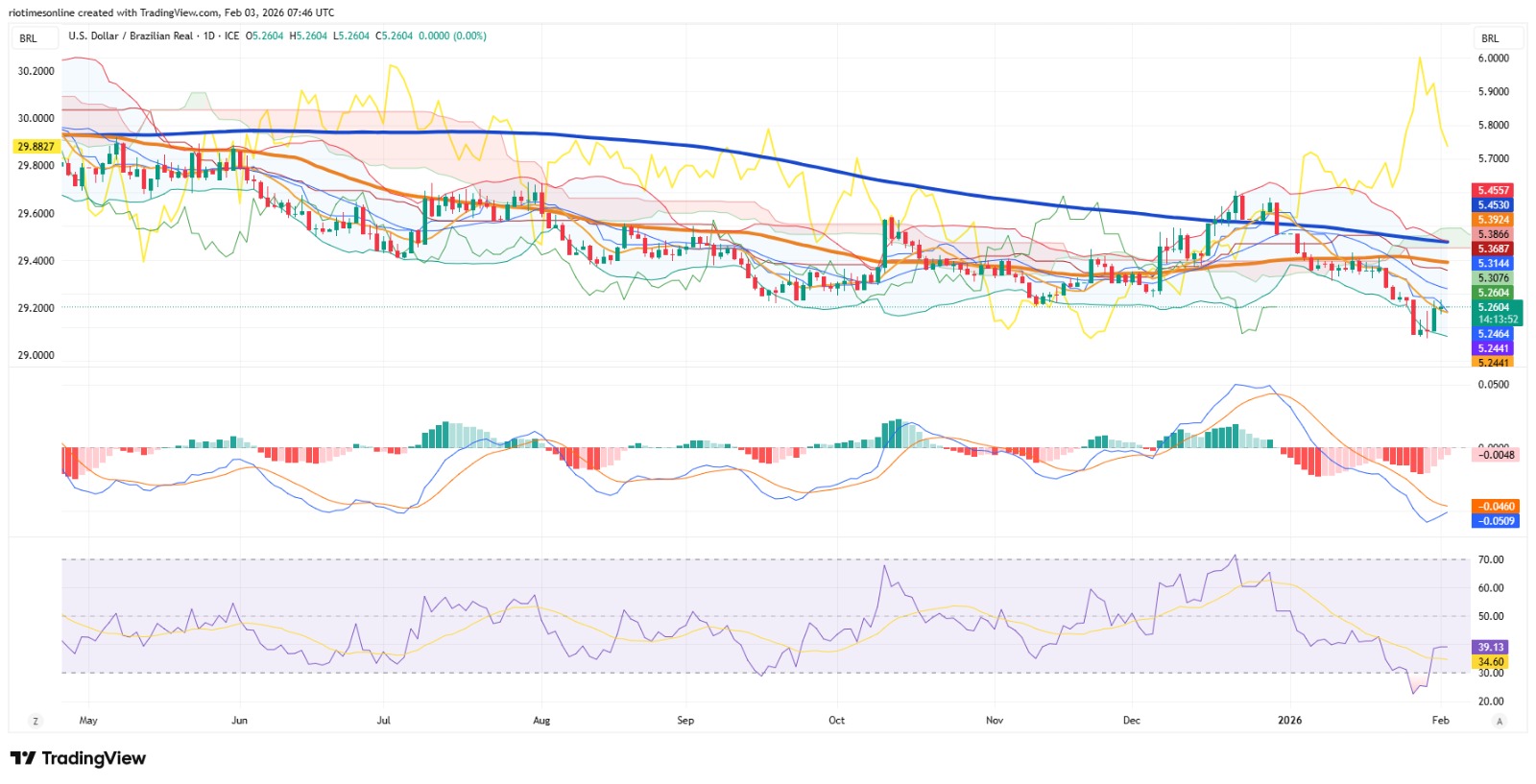Click the 1D interval in chart title
The image size is (1536, 784).
coord(209,36)
